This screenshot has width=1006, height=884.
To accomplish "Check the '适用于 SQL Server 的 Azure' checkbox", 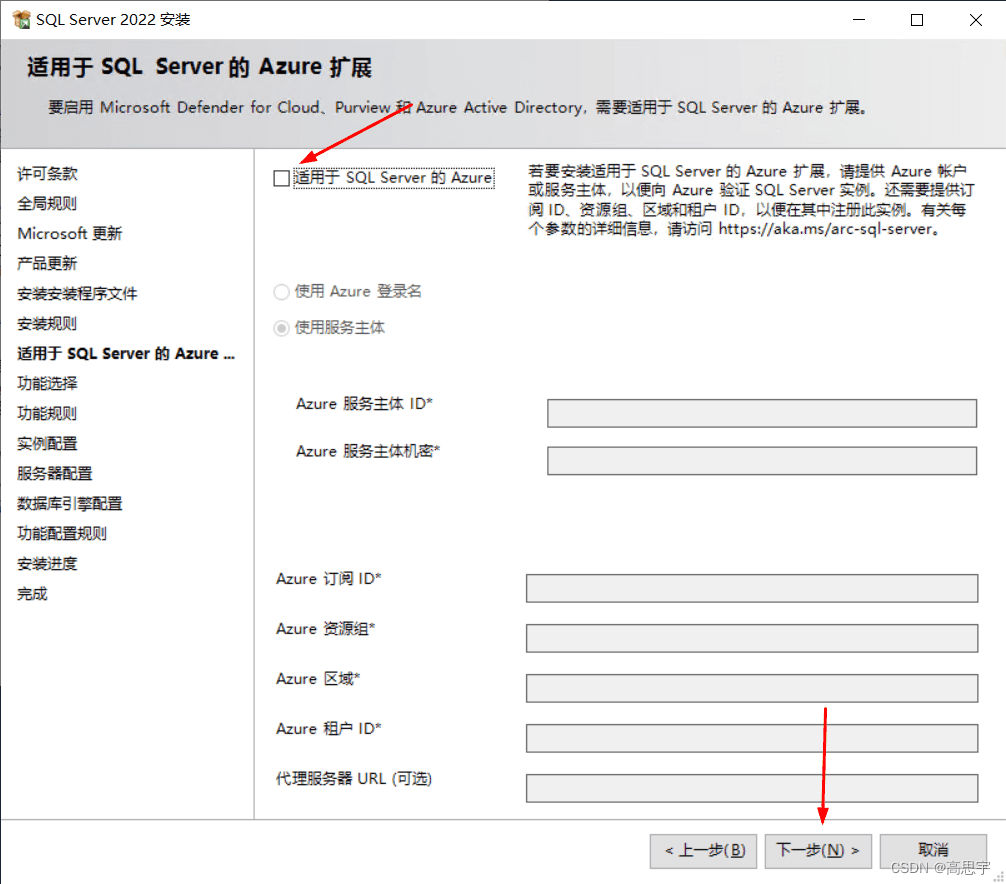I will [x=281, y=178].
